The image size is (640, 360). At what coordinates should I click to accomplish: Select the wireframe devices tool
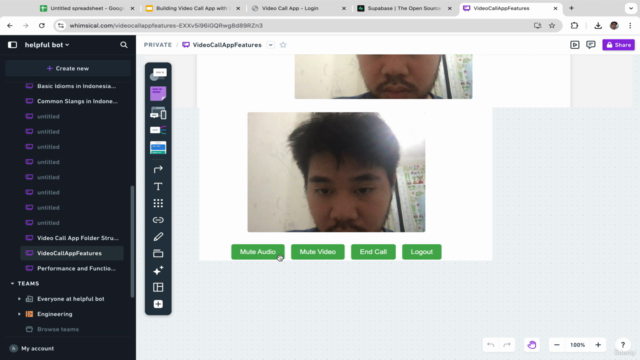[x=158, y=113]
